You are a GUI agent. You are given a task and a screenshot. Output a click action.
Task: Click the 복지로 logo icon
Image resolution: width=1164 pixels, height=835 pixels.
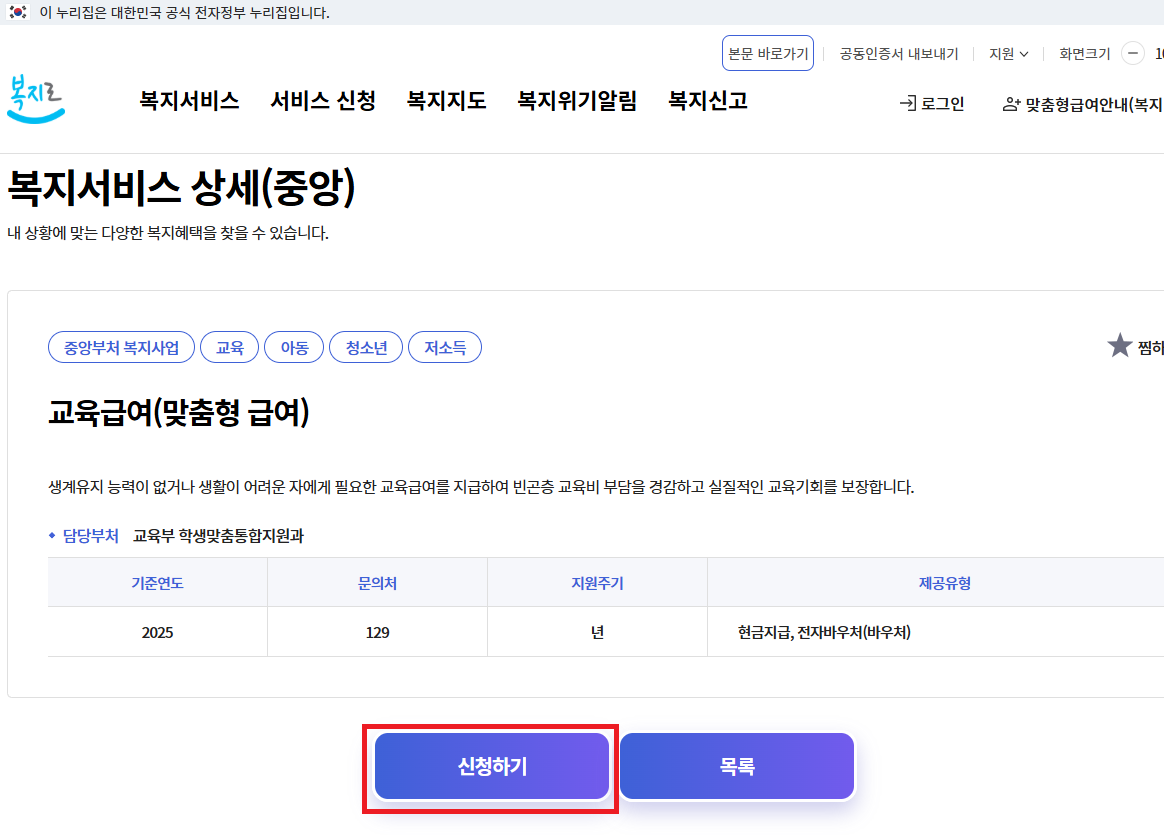[x=36, y=100]
